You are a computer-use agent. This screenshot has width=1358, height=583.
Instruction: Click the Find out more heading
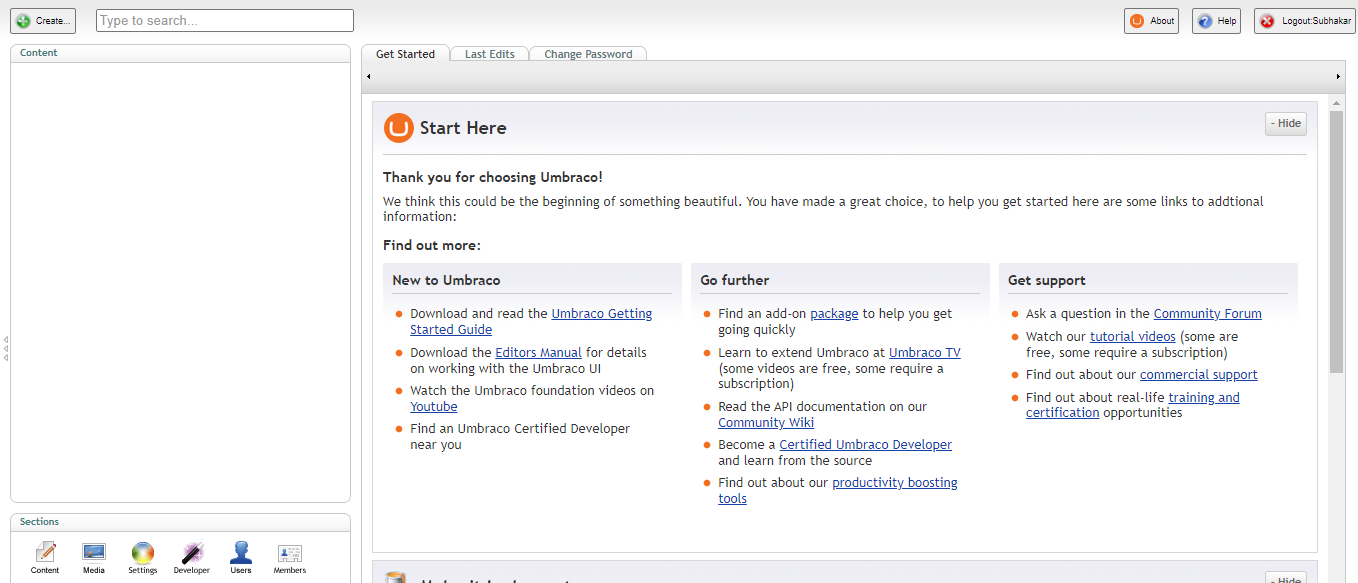click(x=432, y=245)
